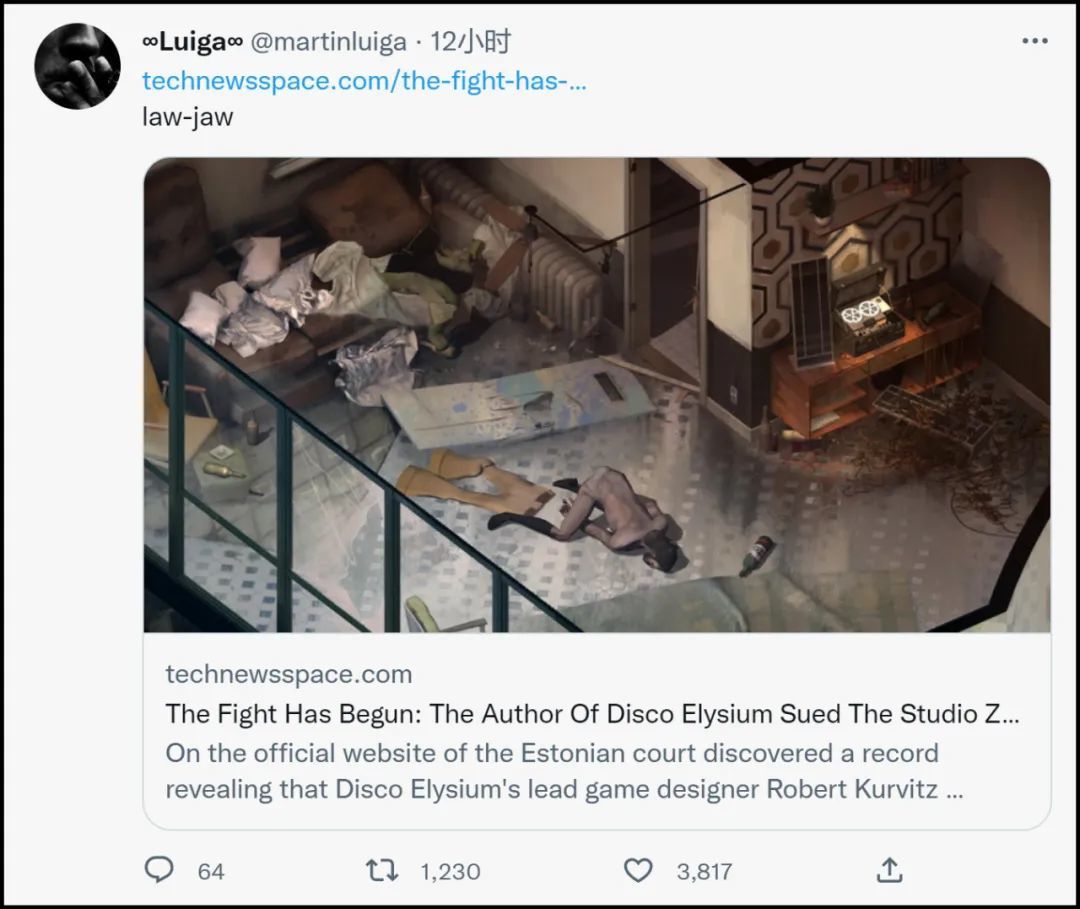
Task: Open the three-dot more options menu
Action: click(1034, 42)
